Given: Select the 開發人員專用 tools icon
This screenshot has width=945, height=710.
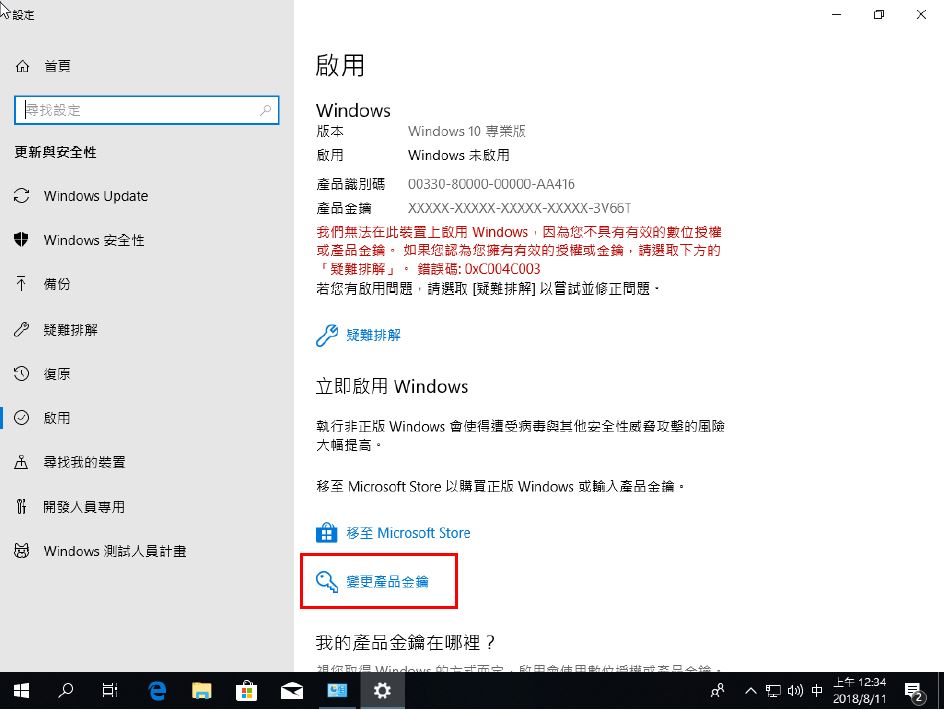Looking at the screenshot, I should coord(22,507).
